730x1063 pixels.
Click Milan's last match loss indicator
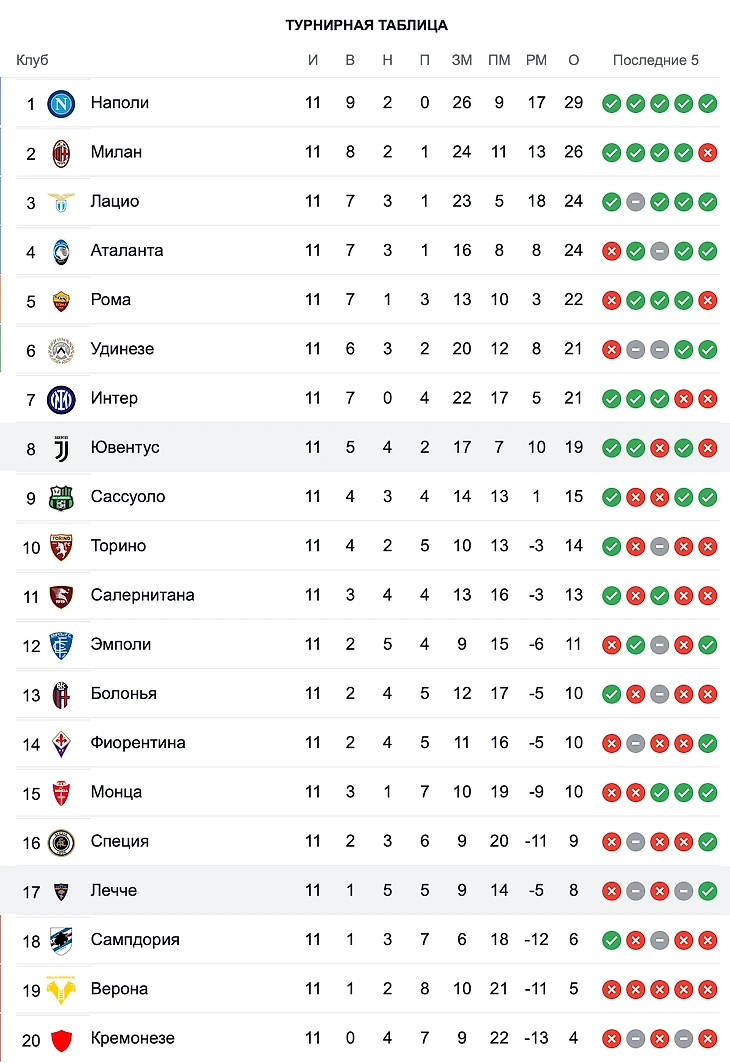click(x=708, y=152)
